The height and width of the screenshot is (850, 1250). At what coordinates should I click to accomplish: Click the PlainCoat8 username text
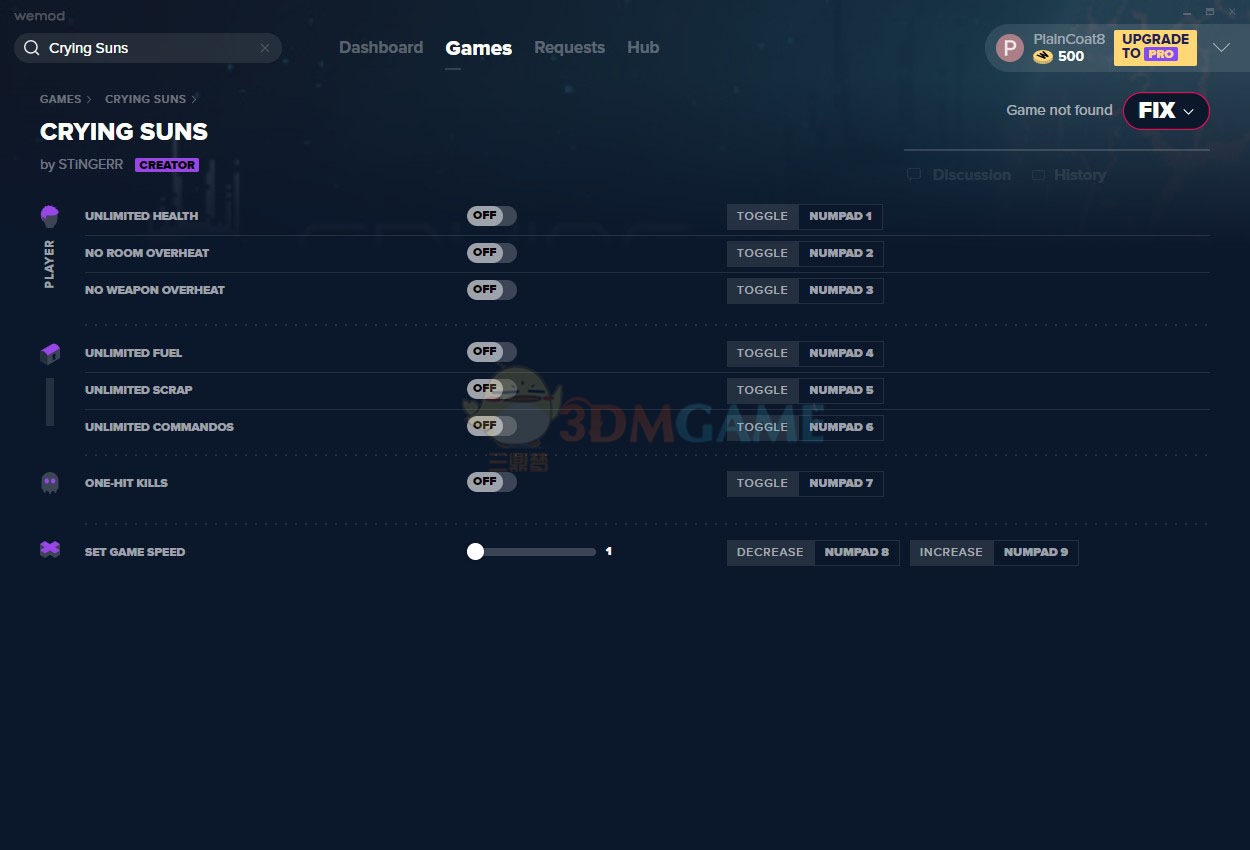point(1069,39)
